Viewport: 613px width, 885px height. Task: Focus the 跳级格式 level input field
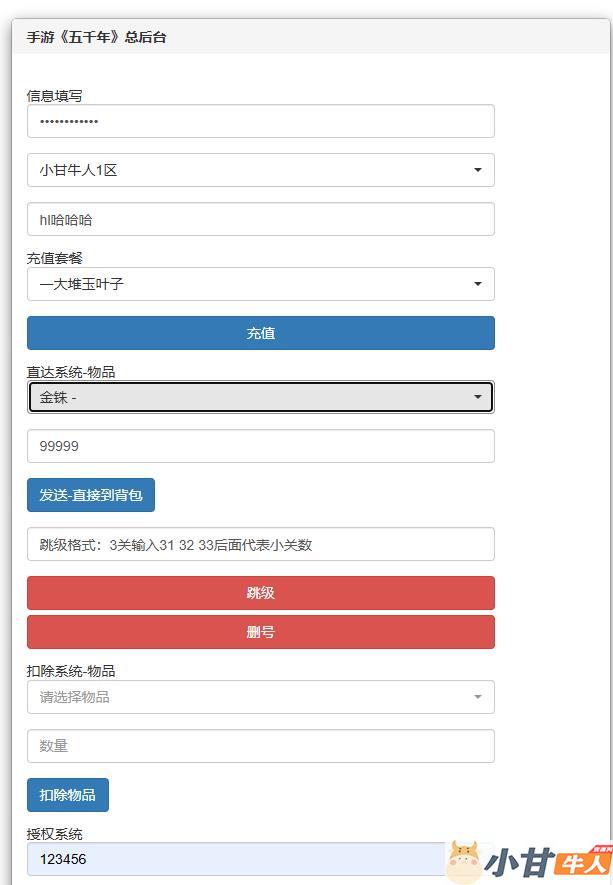(x=260, y=544)
